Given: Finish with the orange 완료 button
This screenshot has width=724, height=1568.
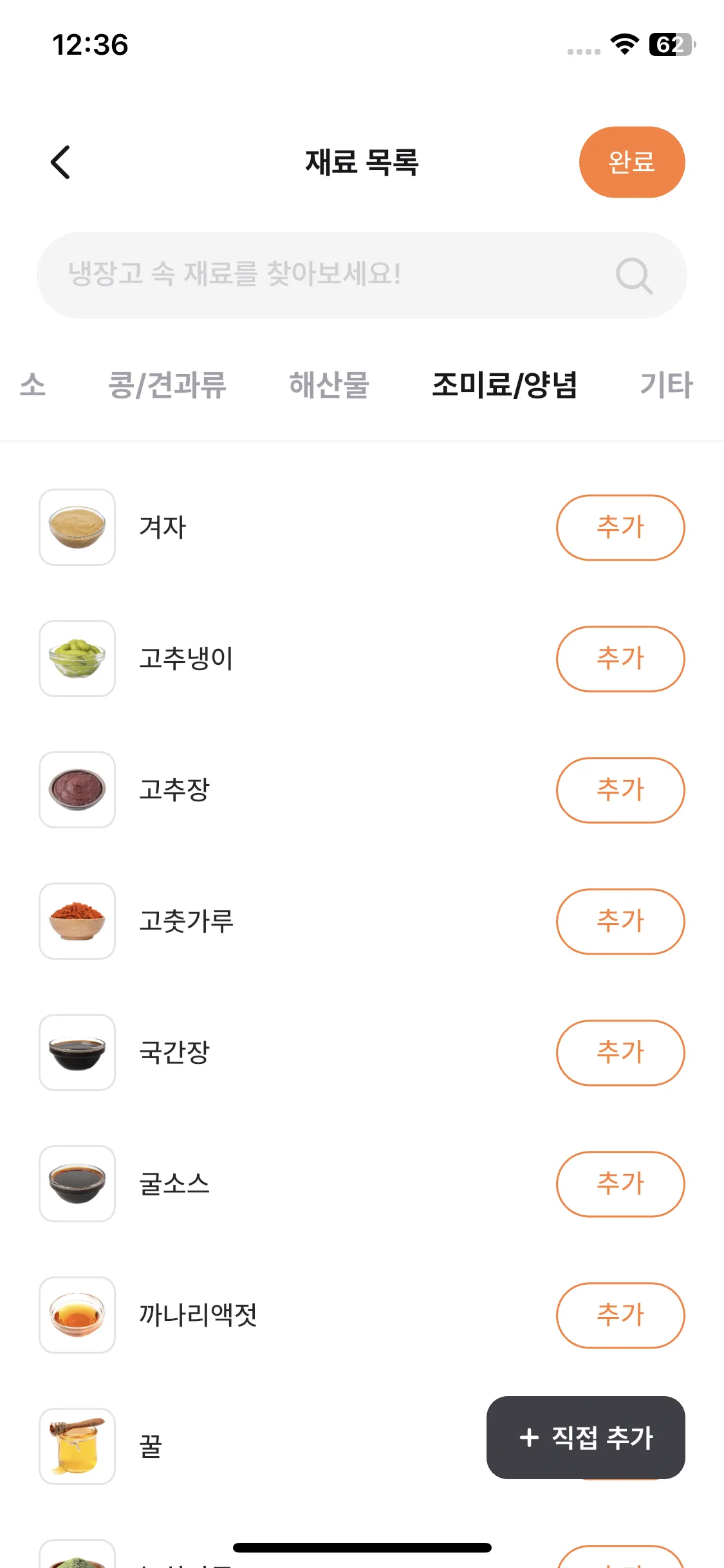Looking at the screenshot, I should pos(632,162).
